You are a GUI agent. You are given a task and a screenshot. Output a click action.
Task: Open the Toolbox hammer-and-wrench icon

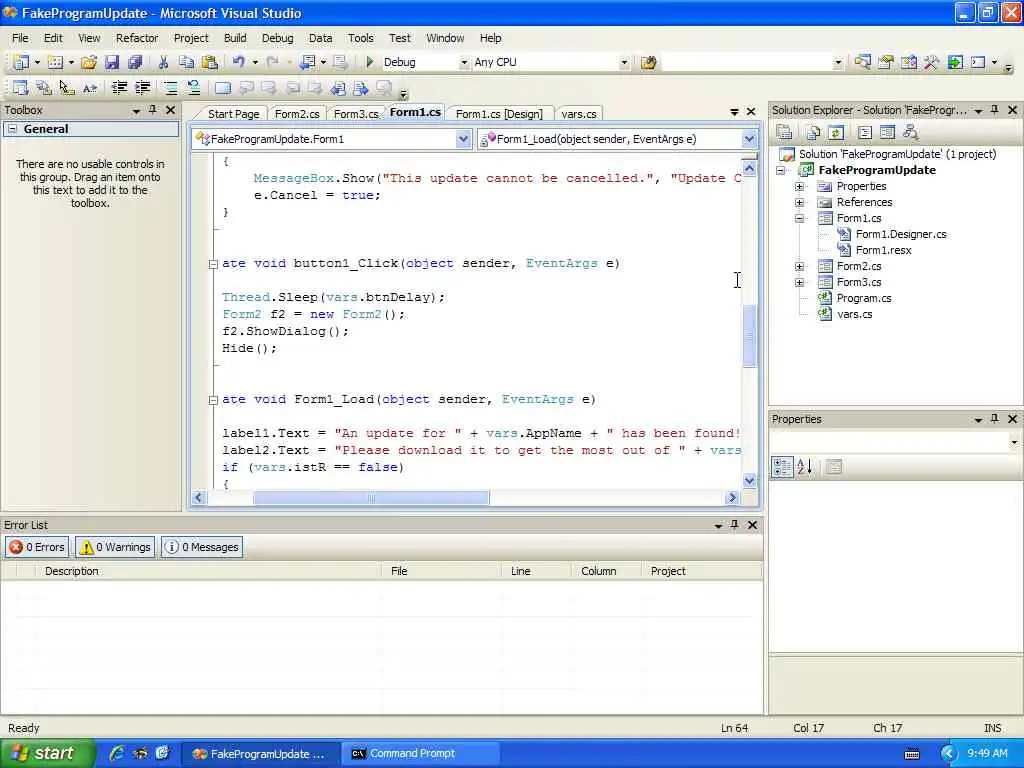pyautogui.click(x=932, y=63)
